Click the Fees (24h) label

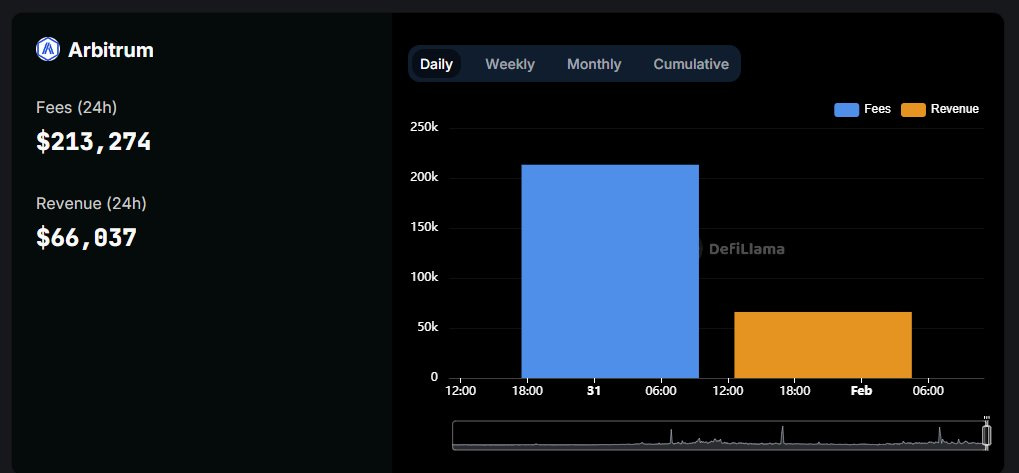tap(77, 108)
